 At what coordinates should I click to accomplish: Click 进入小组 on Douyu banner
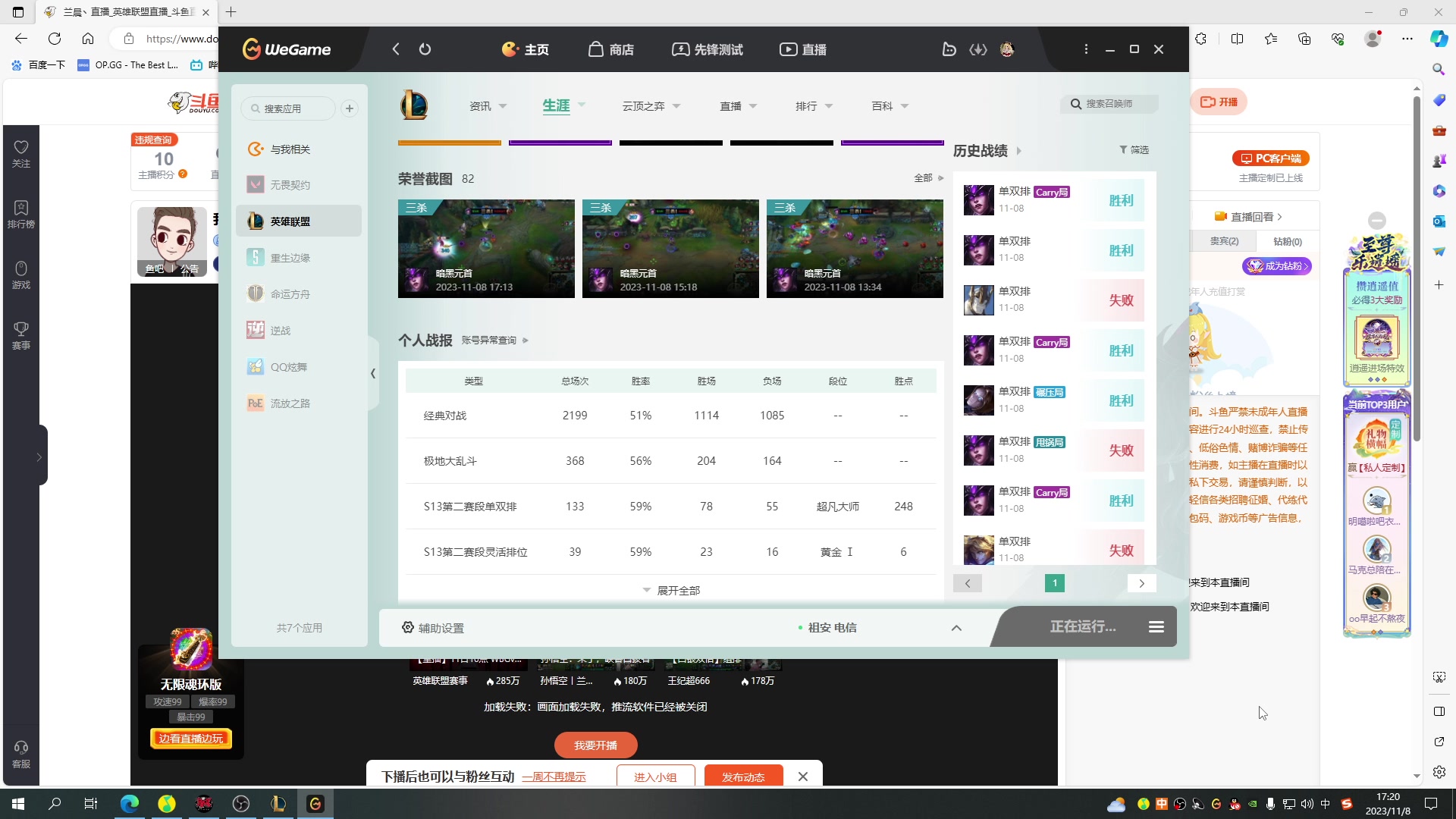click(655, 777)
